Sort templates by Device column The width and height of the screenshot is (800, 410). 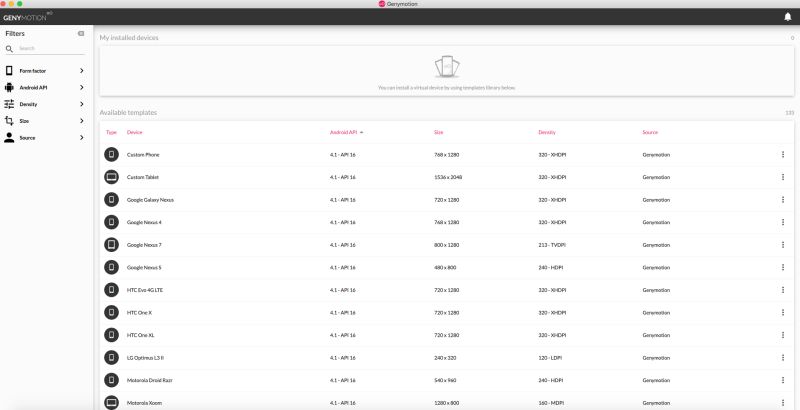pos(135,132)
